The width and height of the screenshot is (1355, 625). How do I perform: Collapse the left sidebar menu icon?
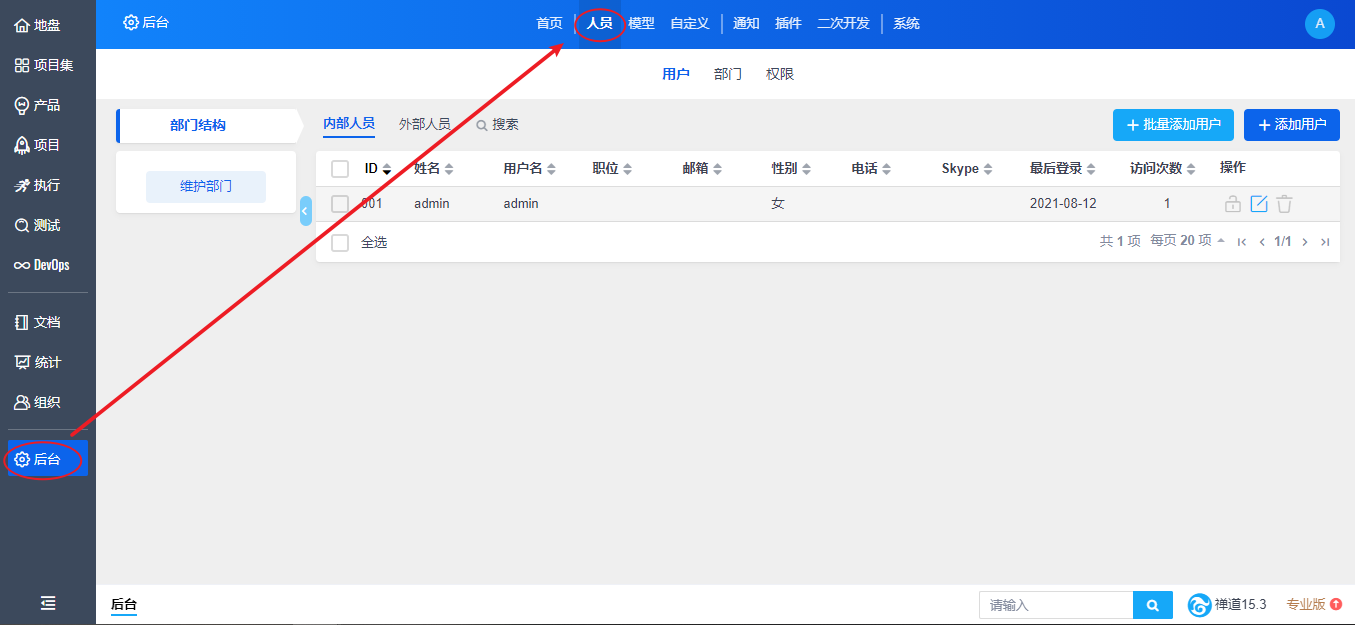point(48,603)
